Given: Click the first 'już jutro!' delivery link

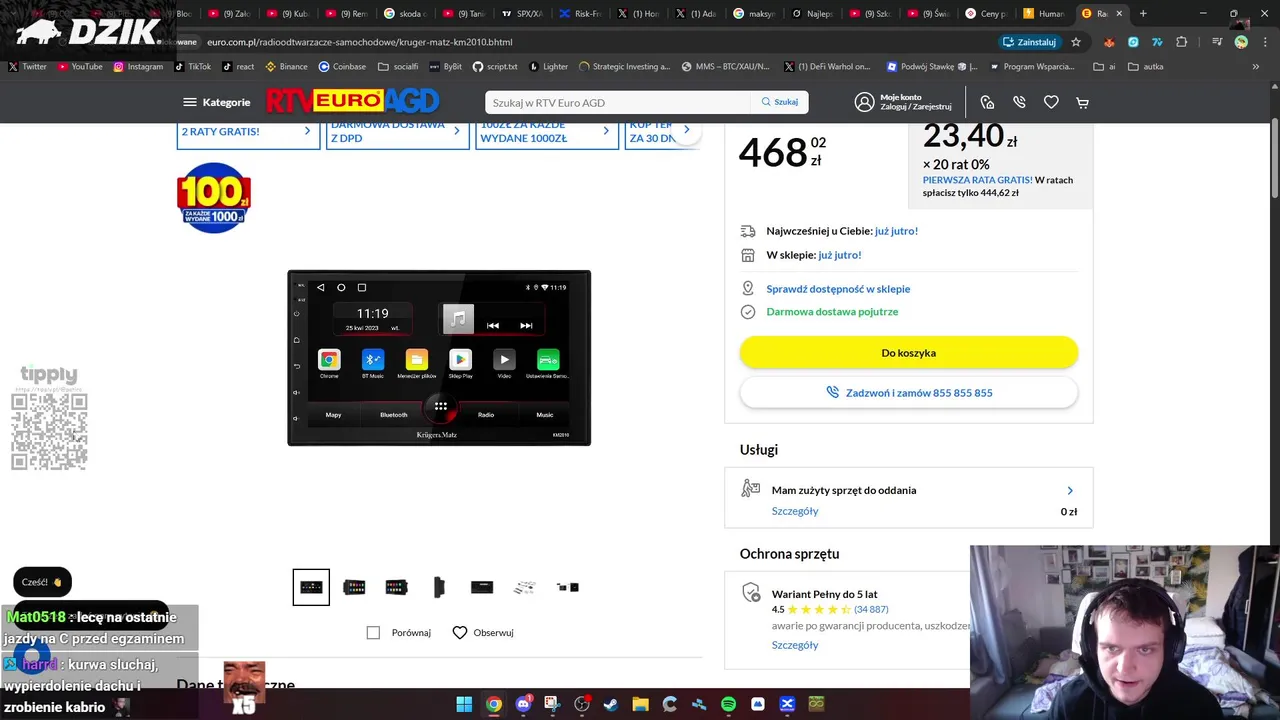Looking at the screenshot, I should (x=896, y=231).
